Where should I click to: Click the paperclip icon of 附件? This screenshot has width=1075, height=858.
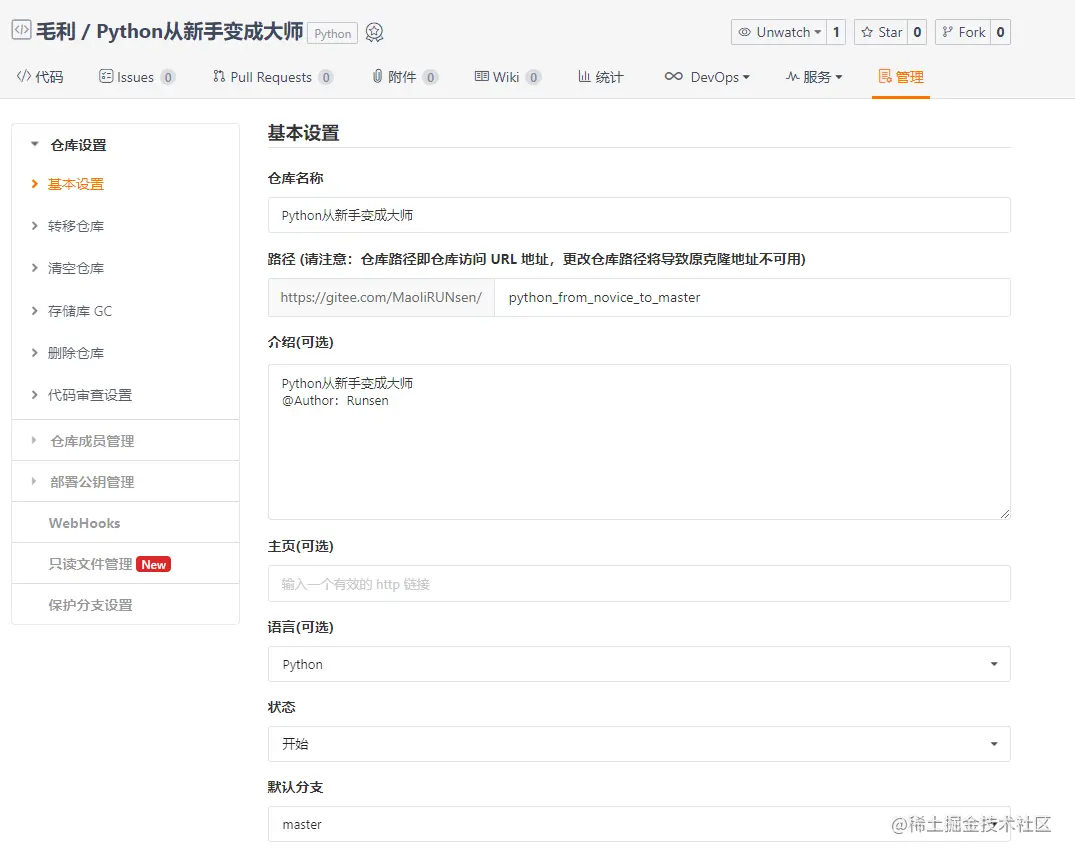tap(377, 76)
